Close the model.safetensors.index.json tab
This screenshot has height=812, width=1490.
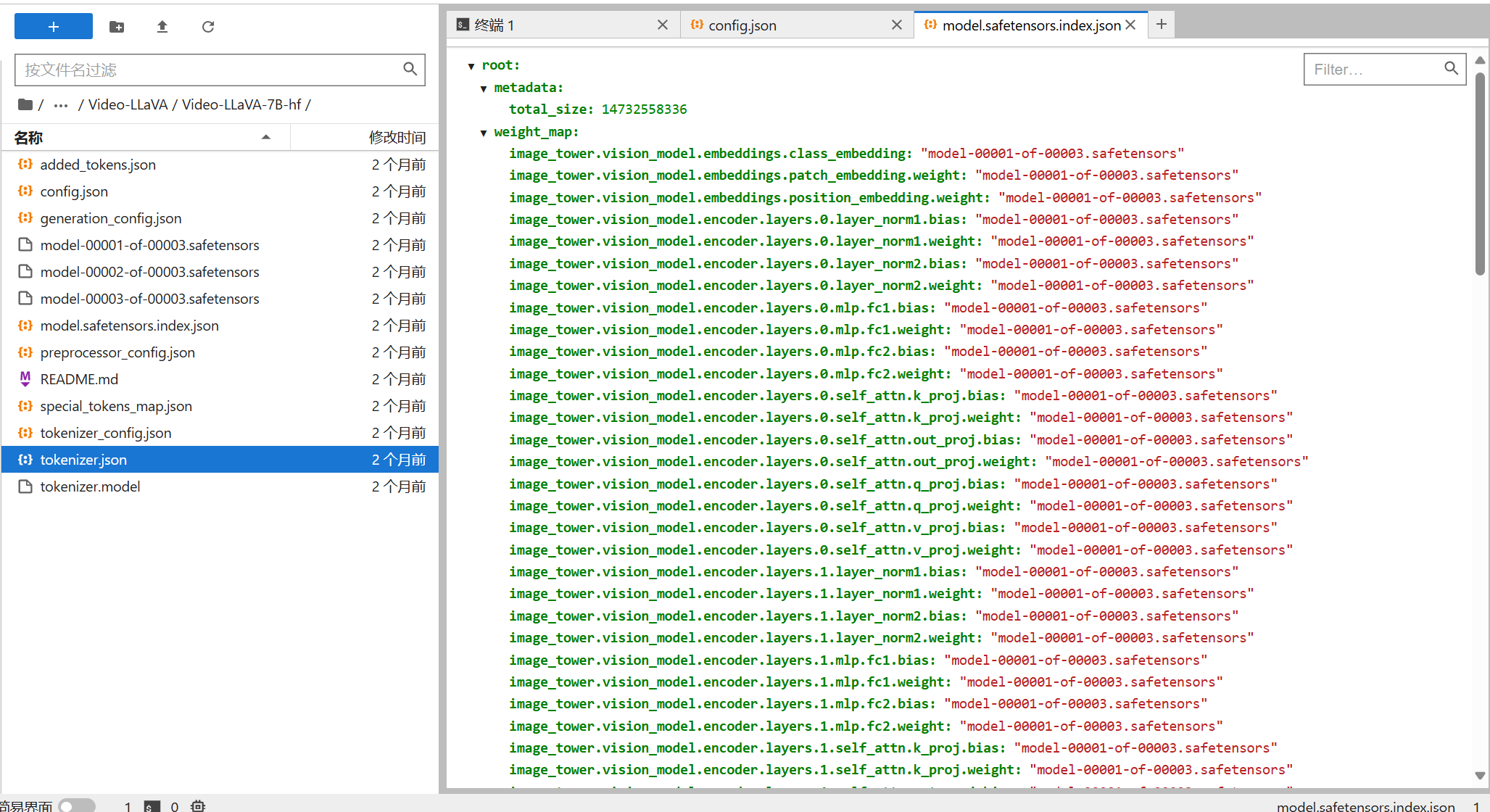tap(1130, 25)
